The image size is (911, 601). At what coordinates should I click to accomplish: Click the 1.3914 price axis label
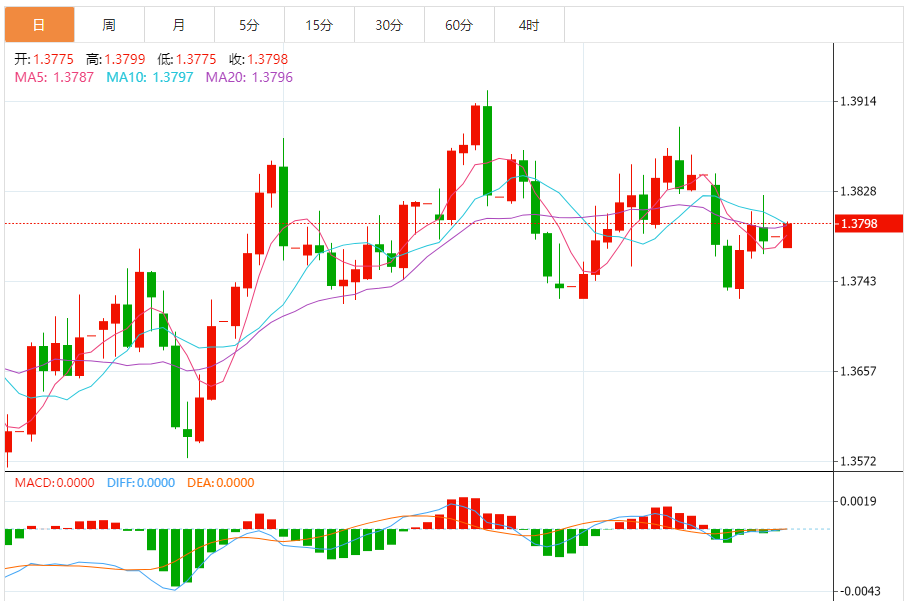pyautogui.click(x=858, y=102)
